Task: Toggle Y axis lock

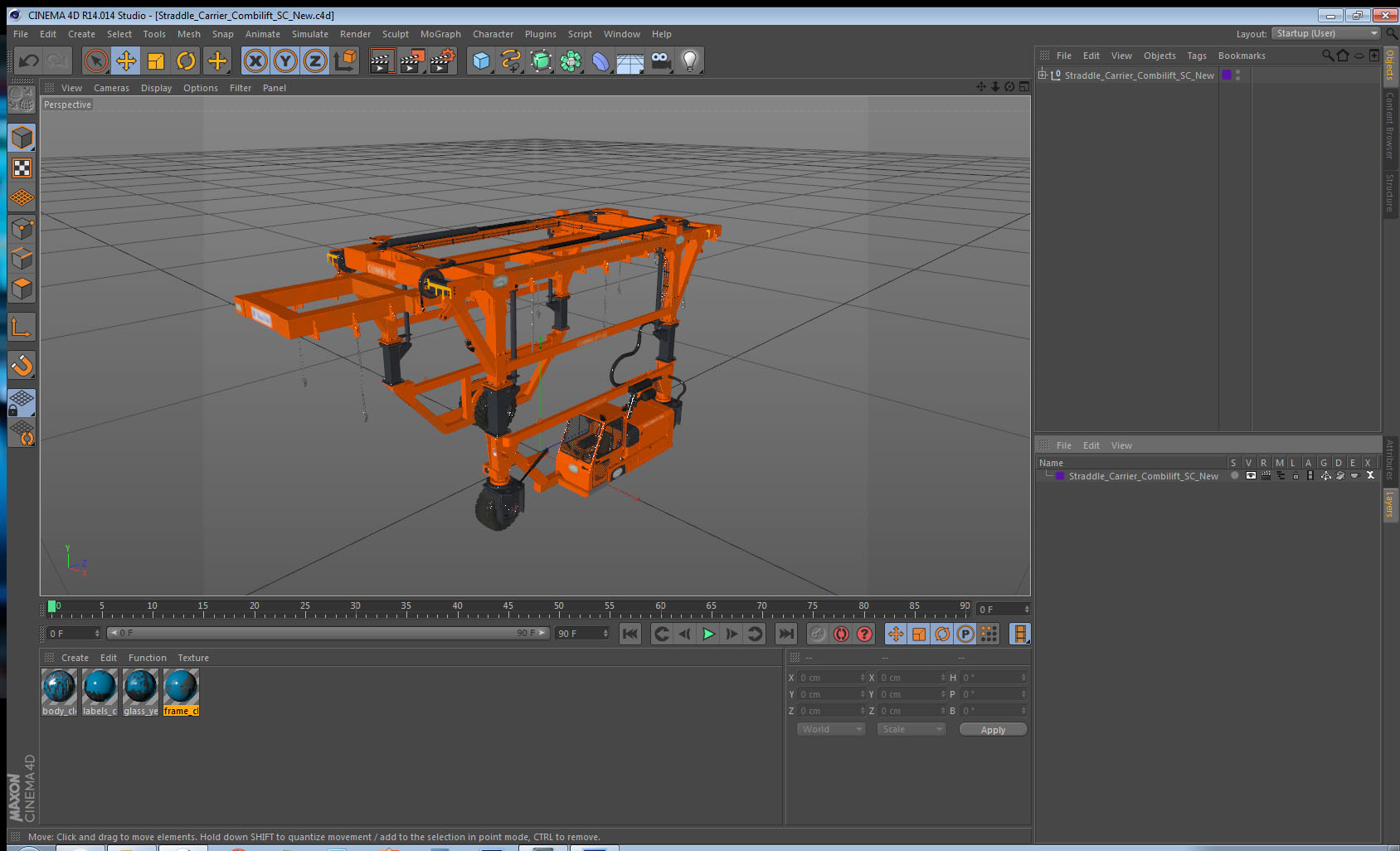Action: click(285, 61)
